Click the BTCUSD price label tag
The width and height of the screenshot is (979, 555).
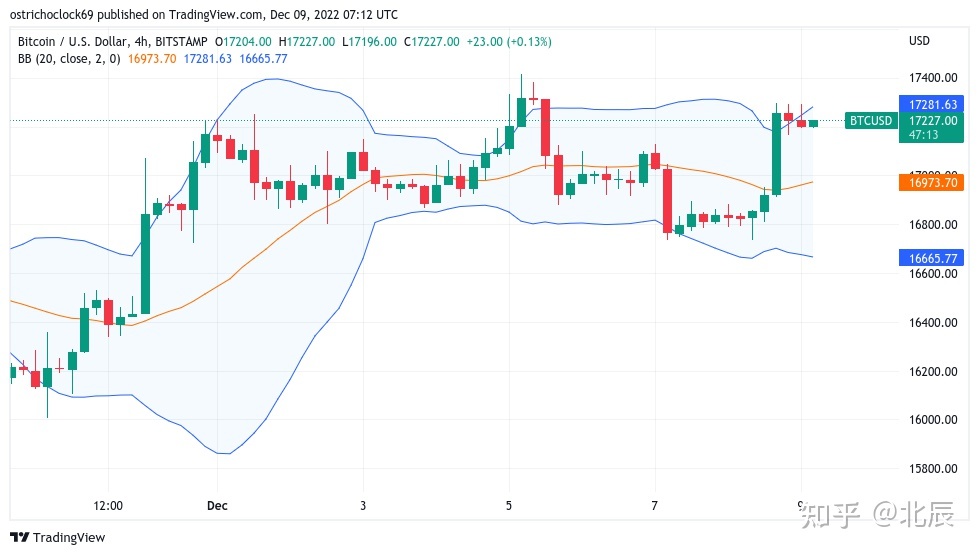click(871, 120)
